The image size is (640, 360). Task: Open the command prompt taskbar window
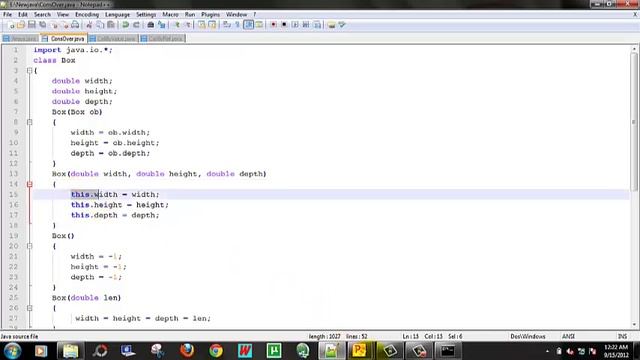448,351
